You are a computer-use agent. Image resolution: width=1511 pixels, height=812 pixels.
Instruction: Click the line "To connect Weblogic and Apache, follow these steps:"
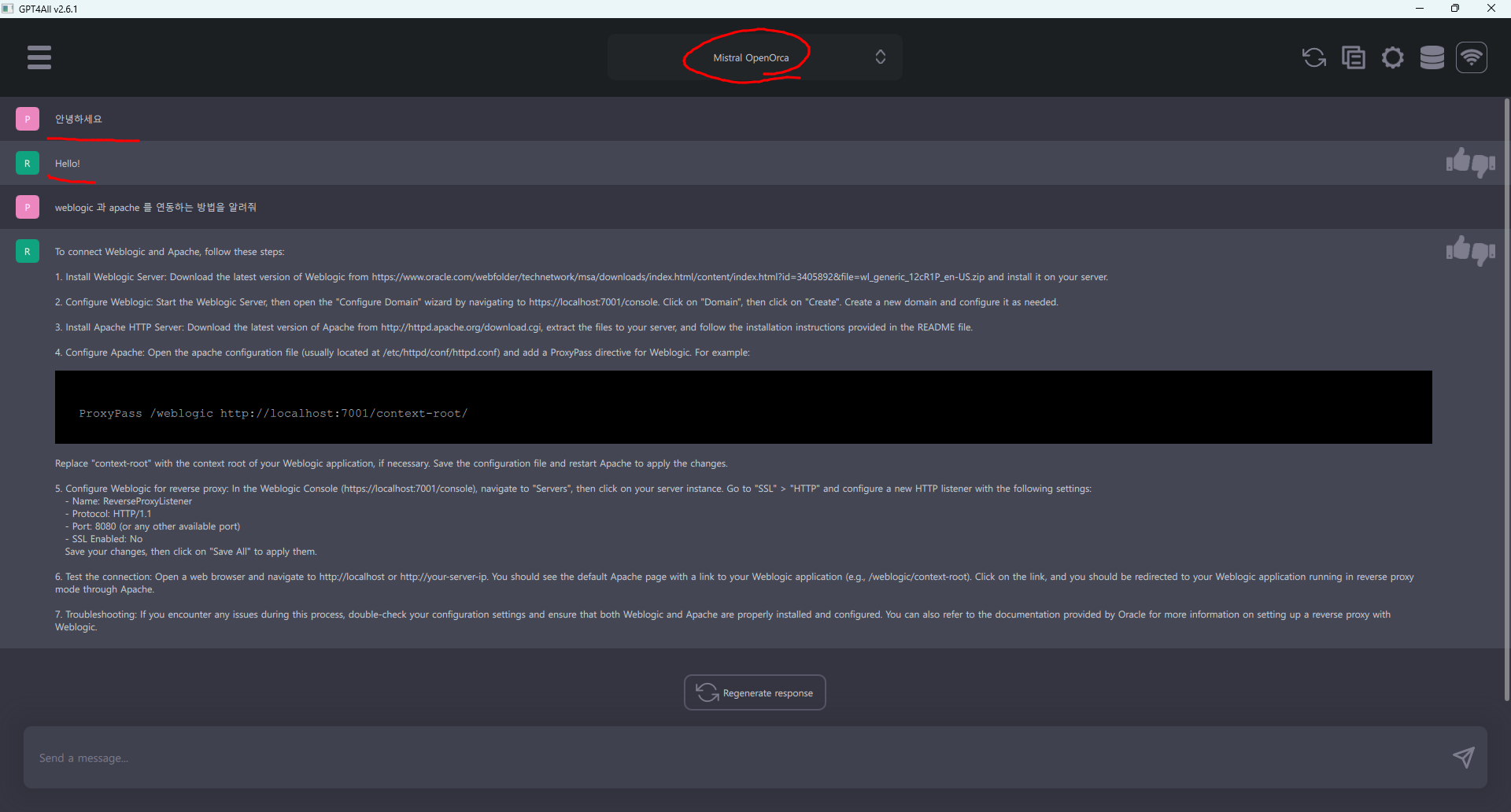170,252
